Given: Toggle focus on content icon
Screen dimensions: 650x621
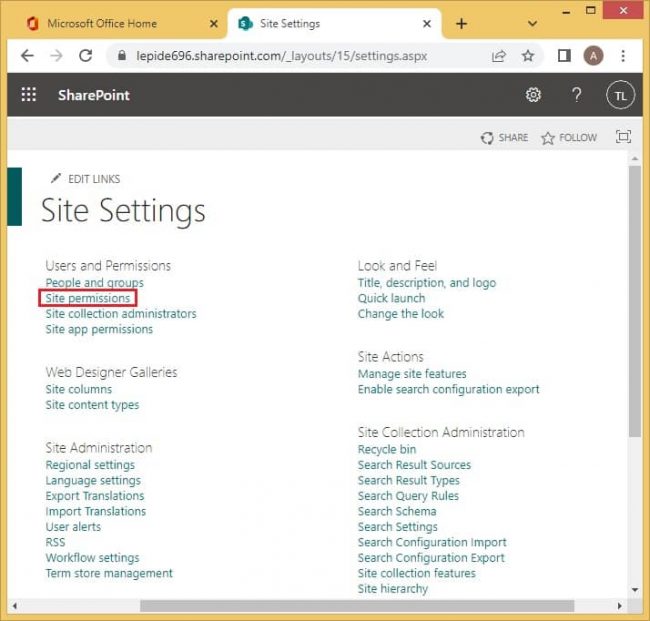Looking at the screenshot, I should tap(623, 138).
